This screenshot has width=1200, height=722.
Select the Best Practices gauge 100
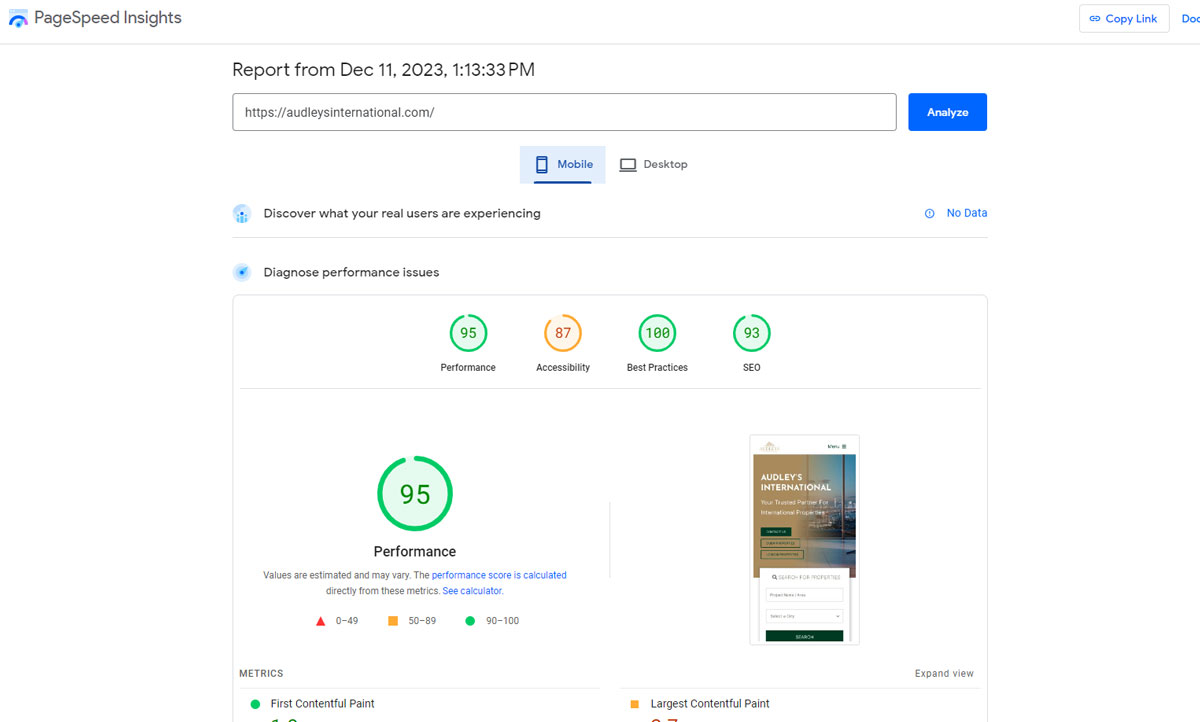[657, 333]
